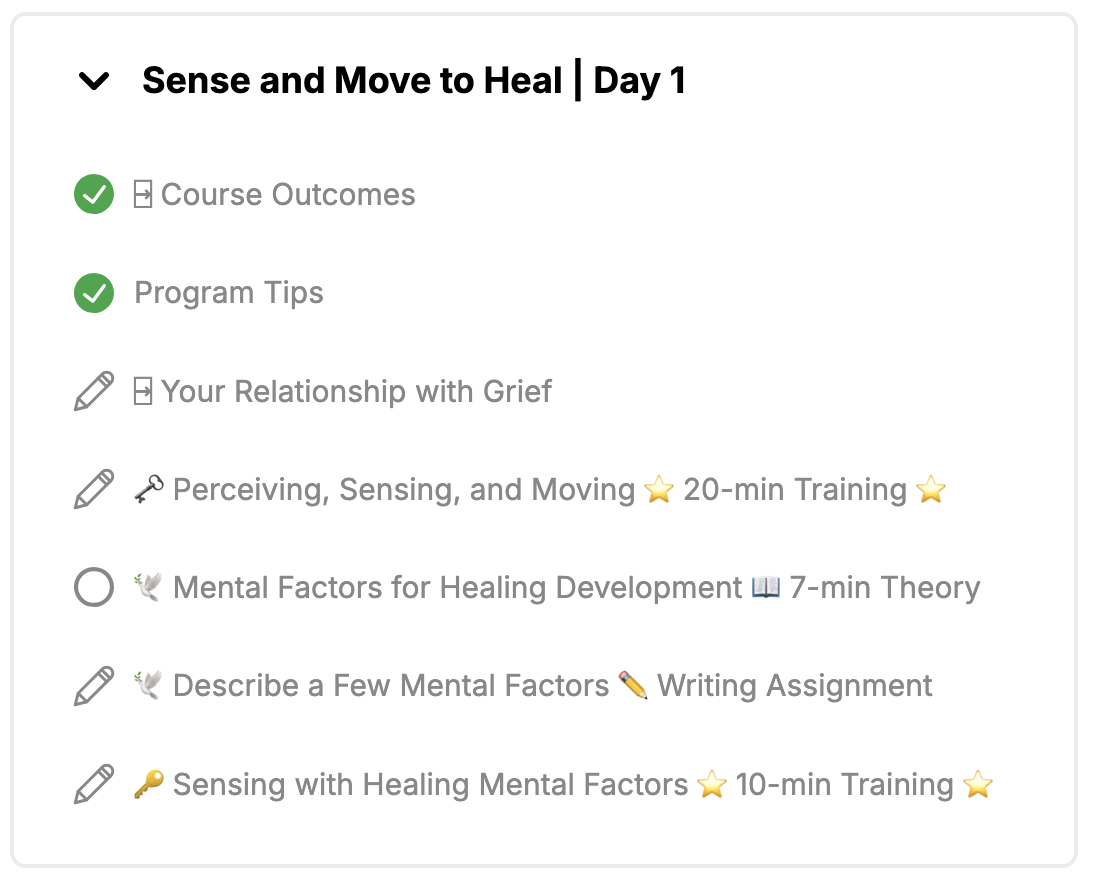This screenshot has height=882, width=1100.
Task: Click pencil icon beside Perceiving, Sensing, and Moving
Action: pos(94,489)
